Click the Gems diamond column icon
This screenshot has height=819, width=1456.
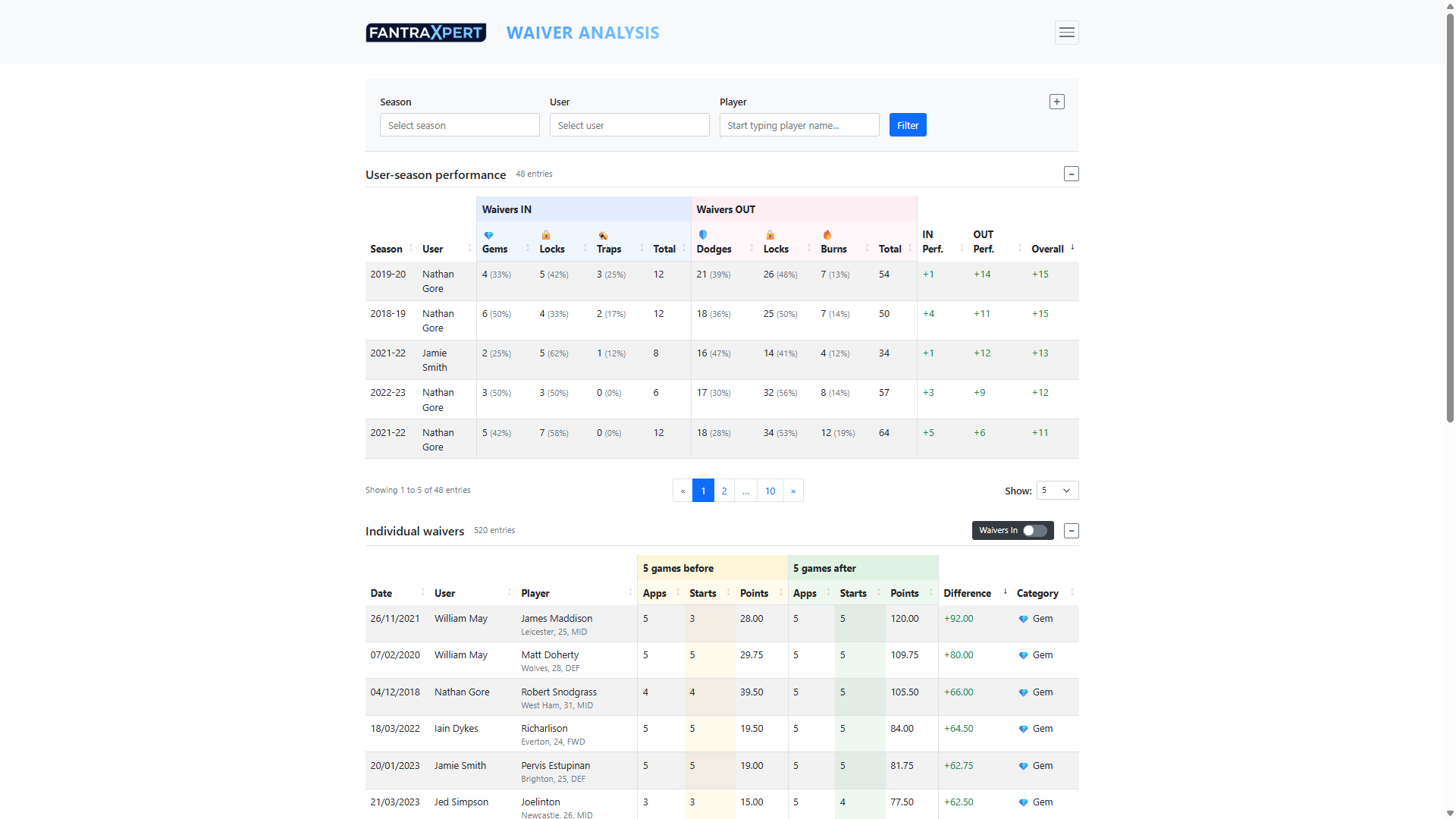pos(488,235)
